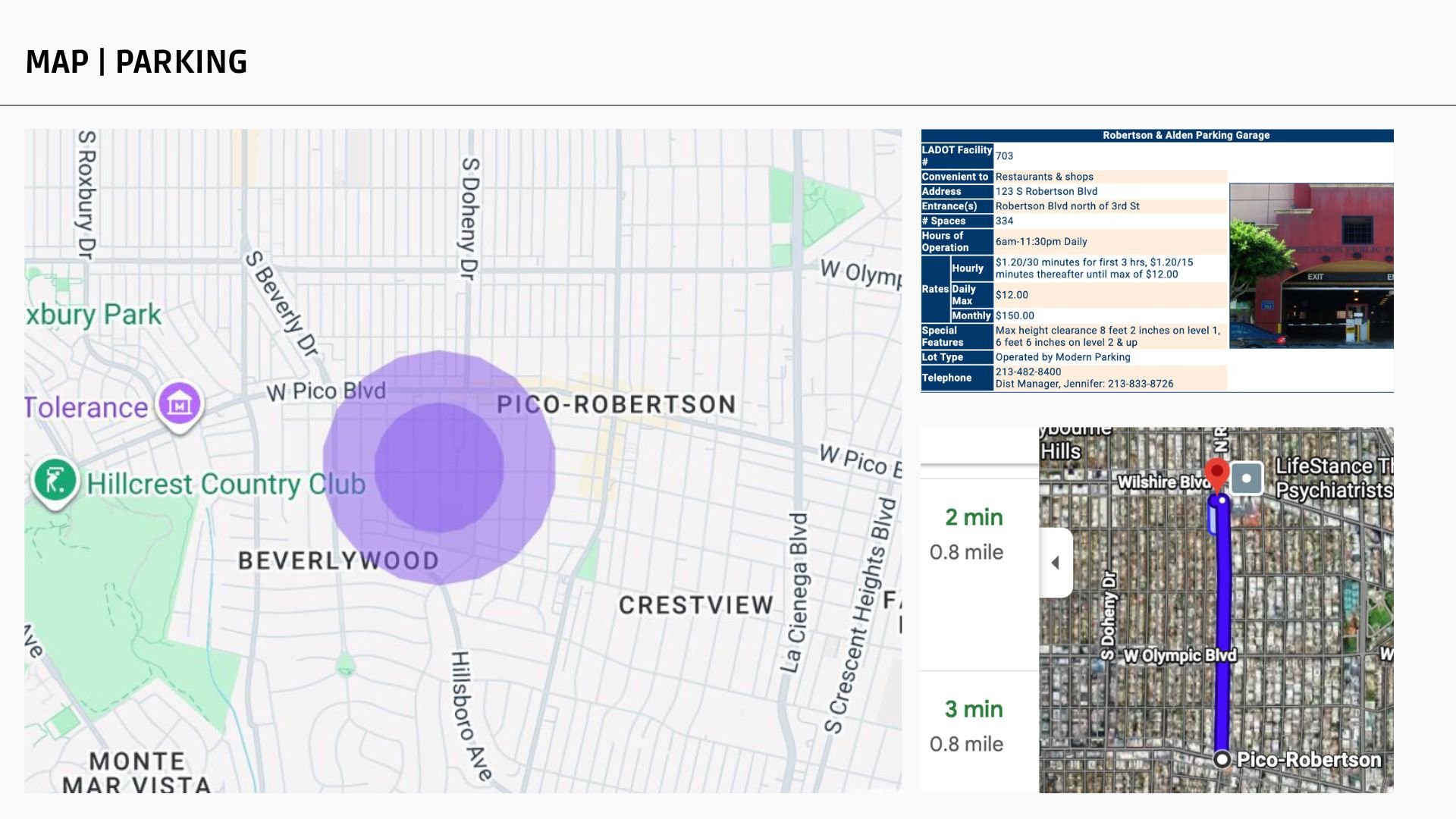Screen dimensions: 1456x819
Task: Click the max height clearance special features cell
Action: tap(1110, 336)
